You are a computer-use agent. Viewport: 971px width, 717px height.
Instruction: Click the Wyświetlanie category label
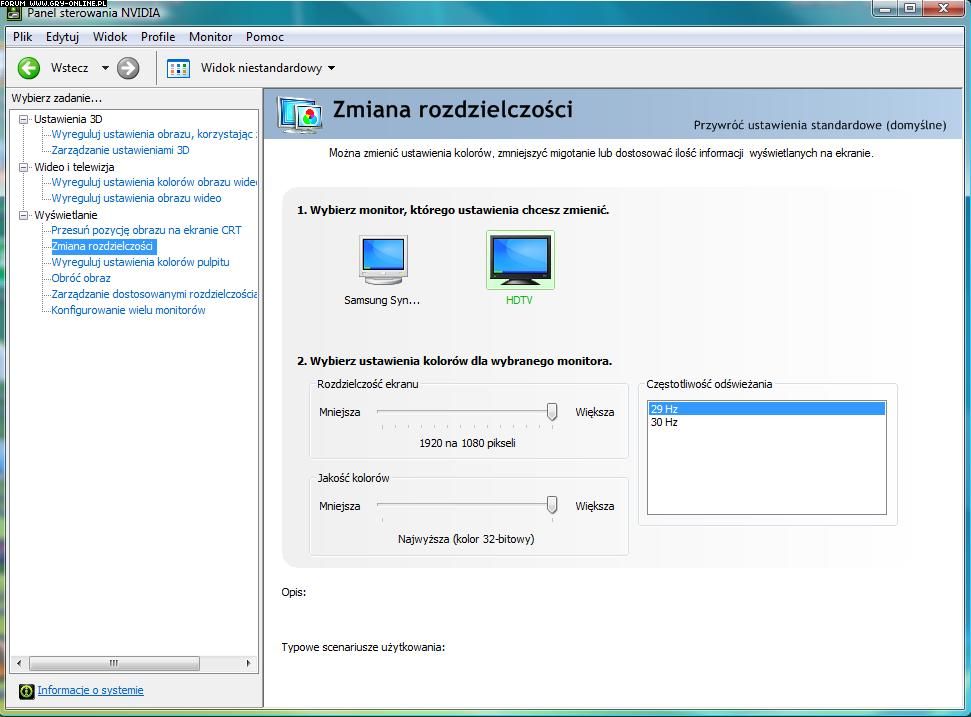click(x=66, y=215)
